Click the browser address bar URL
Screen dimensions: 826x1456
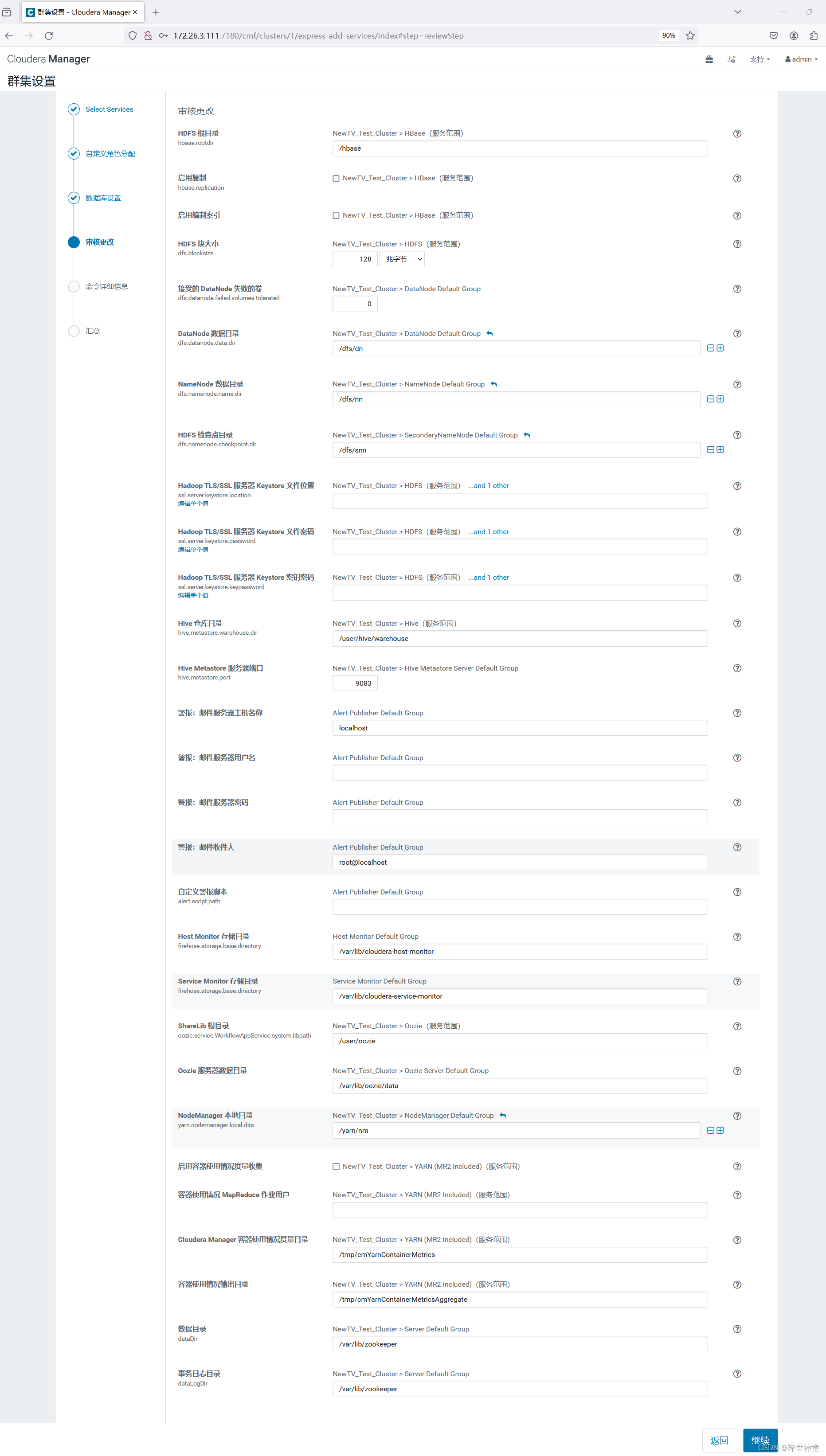tap(318, 36)
